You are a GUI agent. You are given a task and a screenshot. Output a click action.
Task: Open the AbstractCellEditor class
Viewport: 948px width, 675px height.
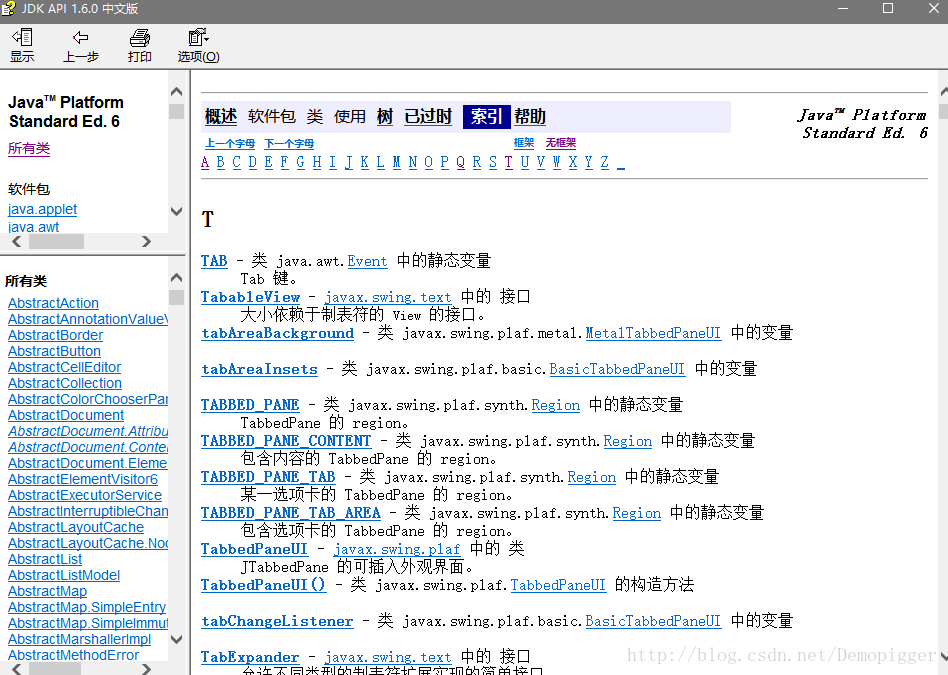coord(65,367)
